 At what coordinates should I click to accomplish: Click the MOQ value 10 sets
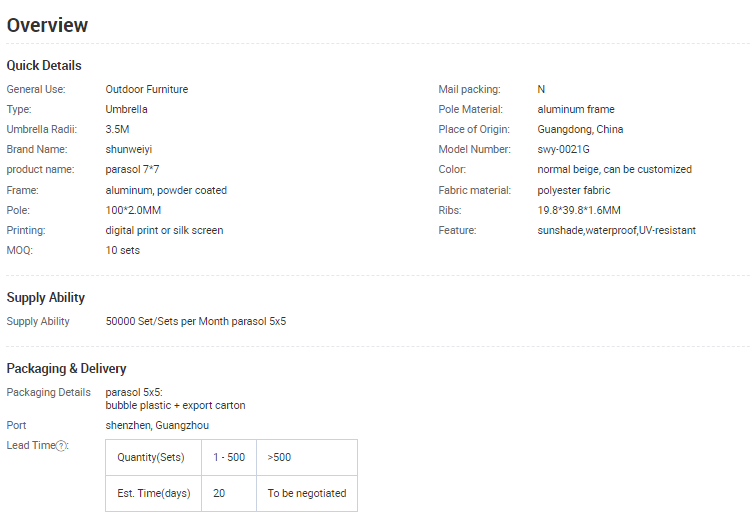123,250
